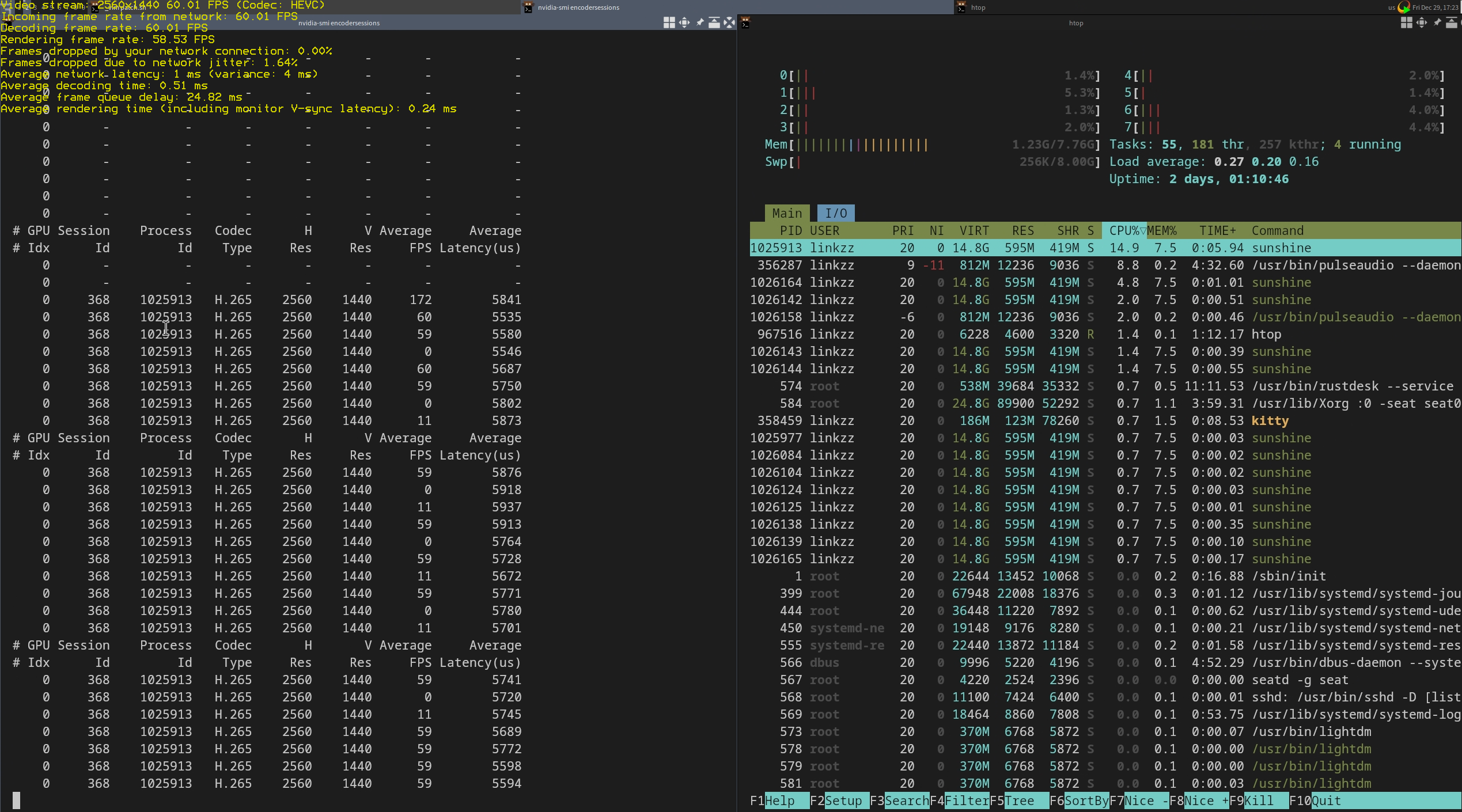Click the 172 FPS value in nvidia-smi output
Image resolution: width=1462 pixels, height=812 pixels.
[x=421, y=299]
